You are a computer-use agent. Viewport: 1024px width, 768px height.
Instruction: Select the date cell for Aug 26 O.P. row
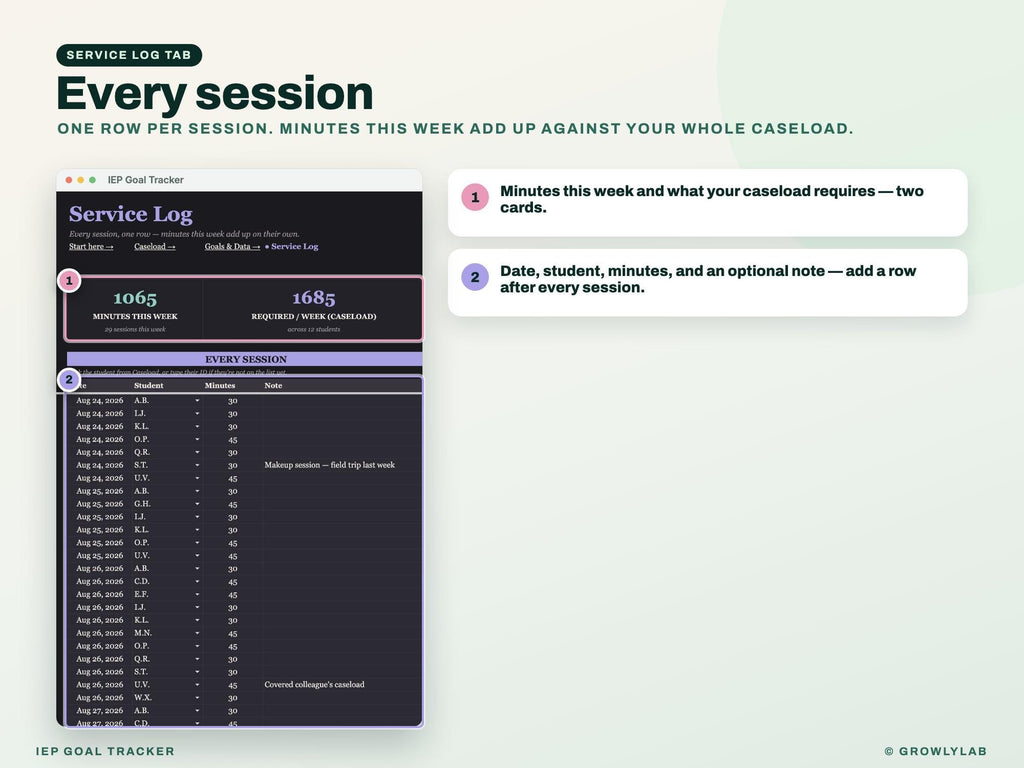point(99,646)
